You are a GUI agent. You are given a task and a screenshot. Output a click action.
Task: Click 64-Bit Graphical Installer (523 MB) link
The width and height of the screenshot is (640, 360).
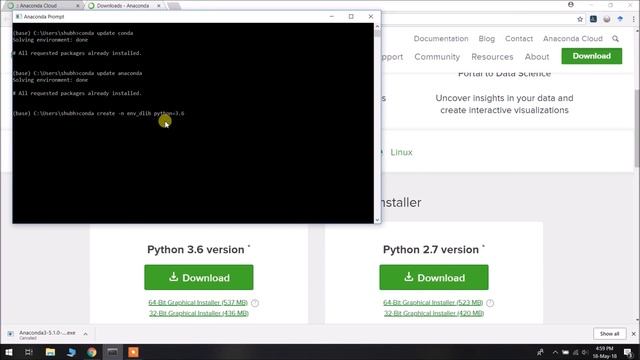click(433, 302)
